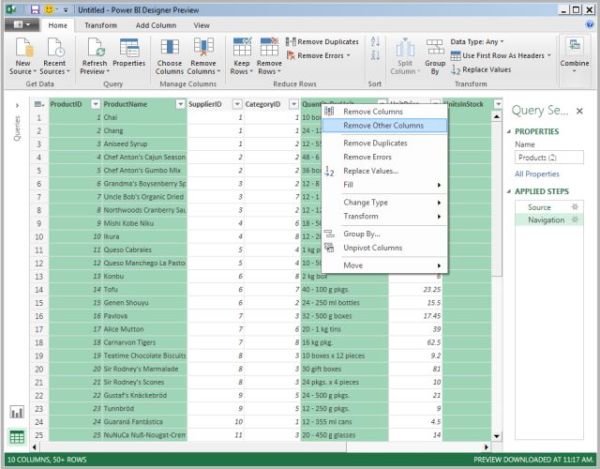Open settings gear for Navigation step
This screenshot has height=469, width=600.
coord(574,220)
